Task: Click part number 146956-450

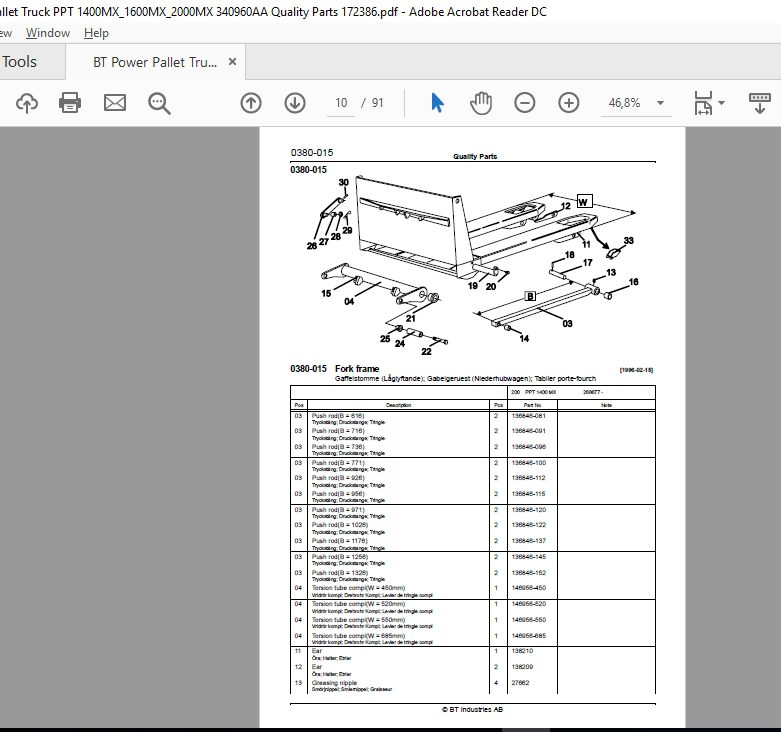Action: [528, 588]
